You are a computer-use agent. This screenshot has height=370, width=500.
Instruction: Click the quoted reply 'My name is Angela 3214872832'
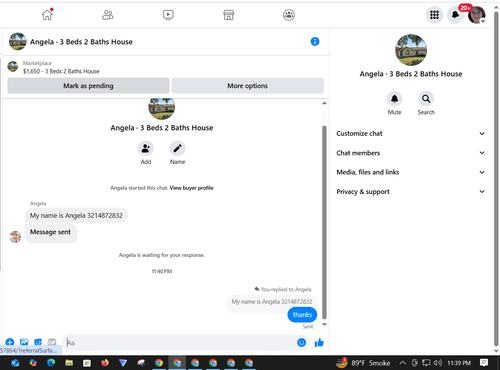point(272,302)
